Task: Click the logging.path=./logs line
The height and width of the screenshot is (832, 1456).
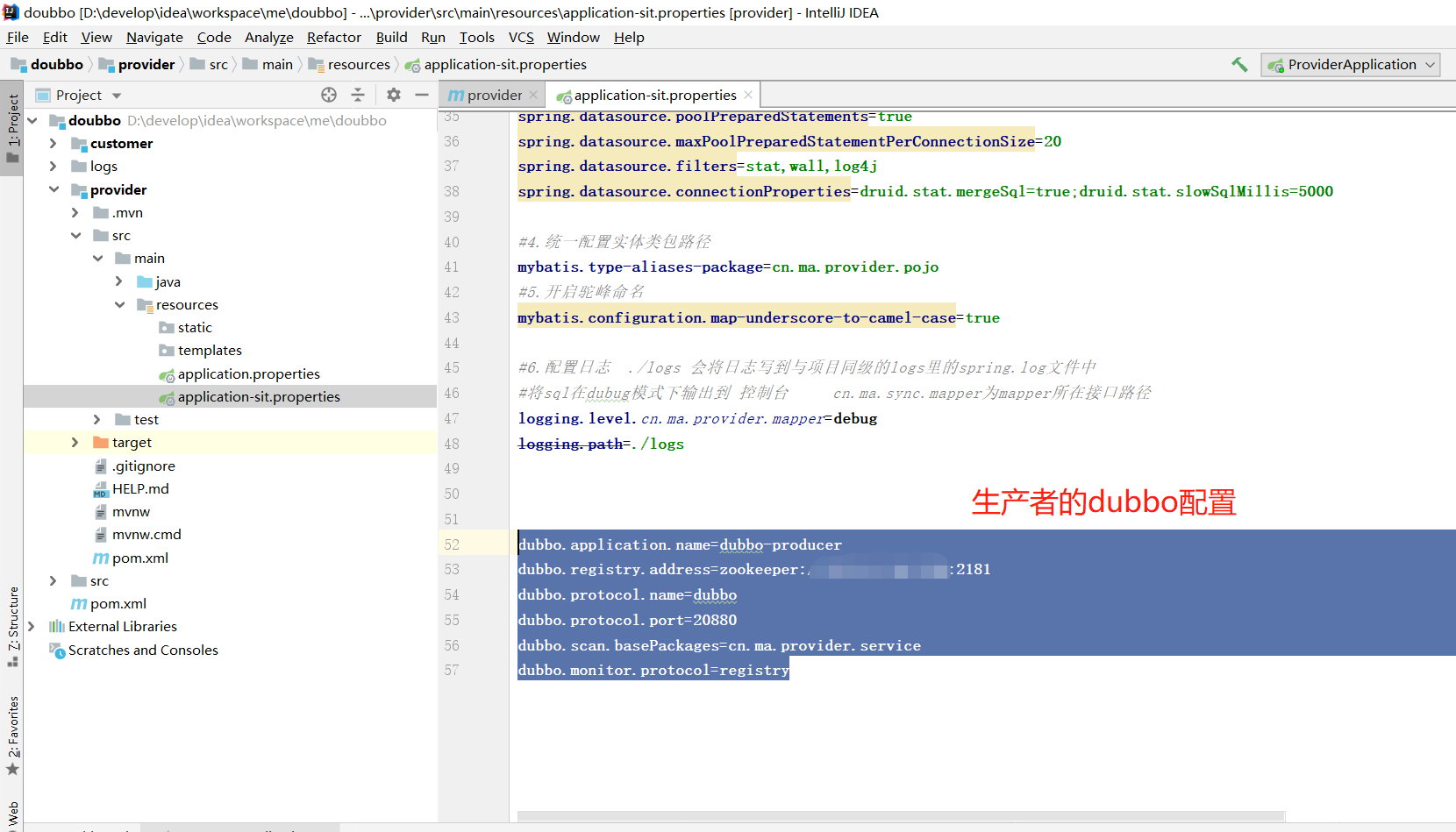Action: tap(601, 444)
